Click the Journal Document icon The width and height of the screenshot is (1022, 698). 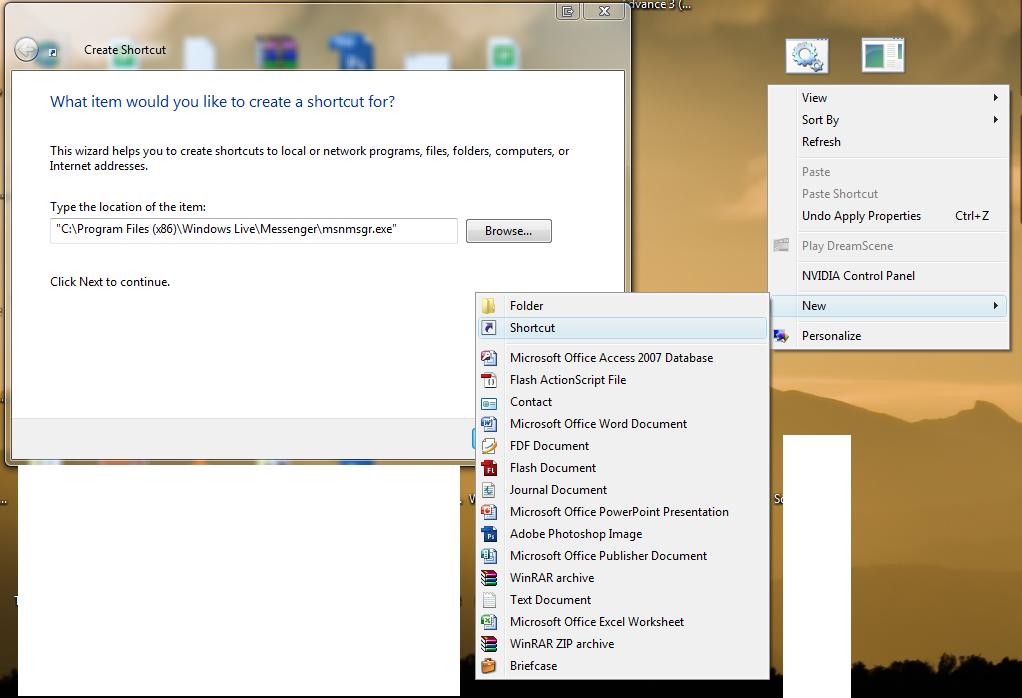click(489, 490)
